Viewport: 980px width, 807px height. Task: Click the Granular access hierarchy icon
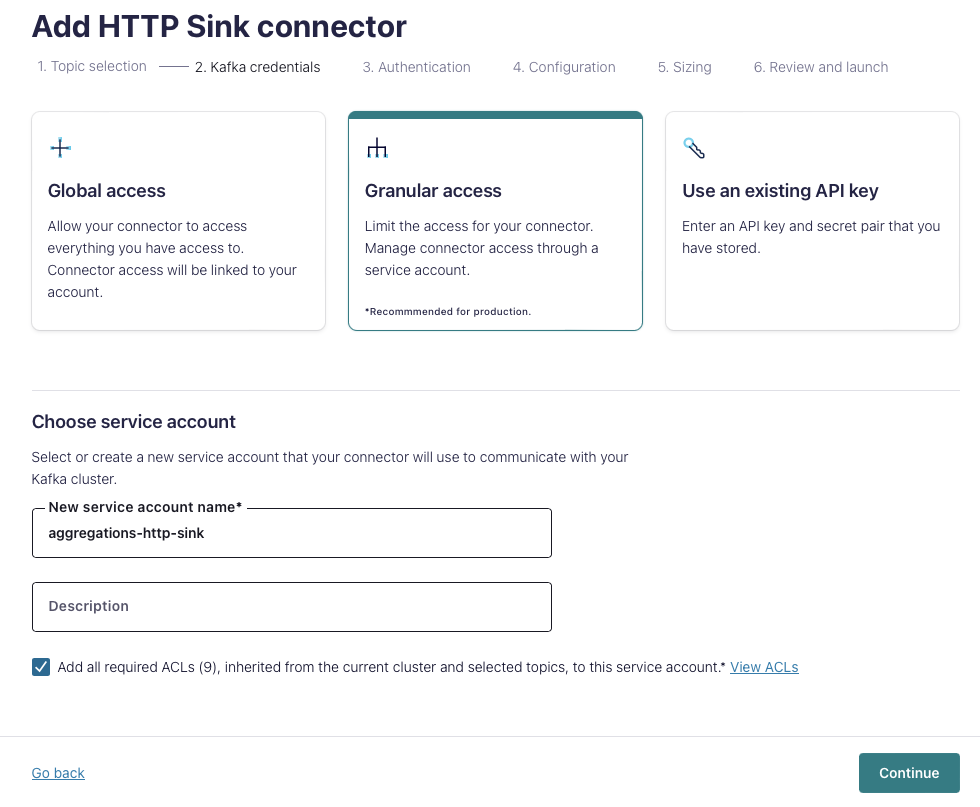tap(377, 149)
